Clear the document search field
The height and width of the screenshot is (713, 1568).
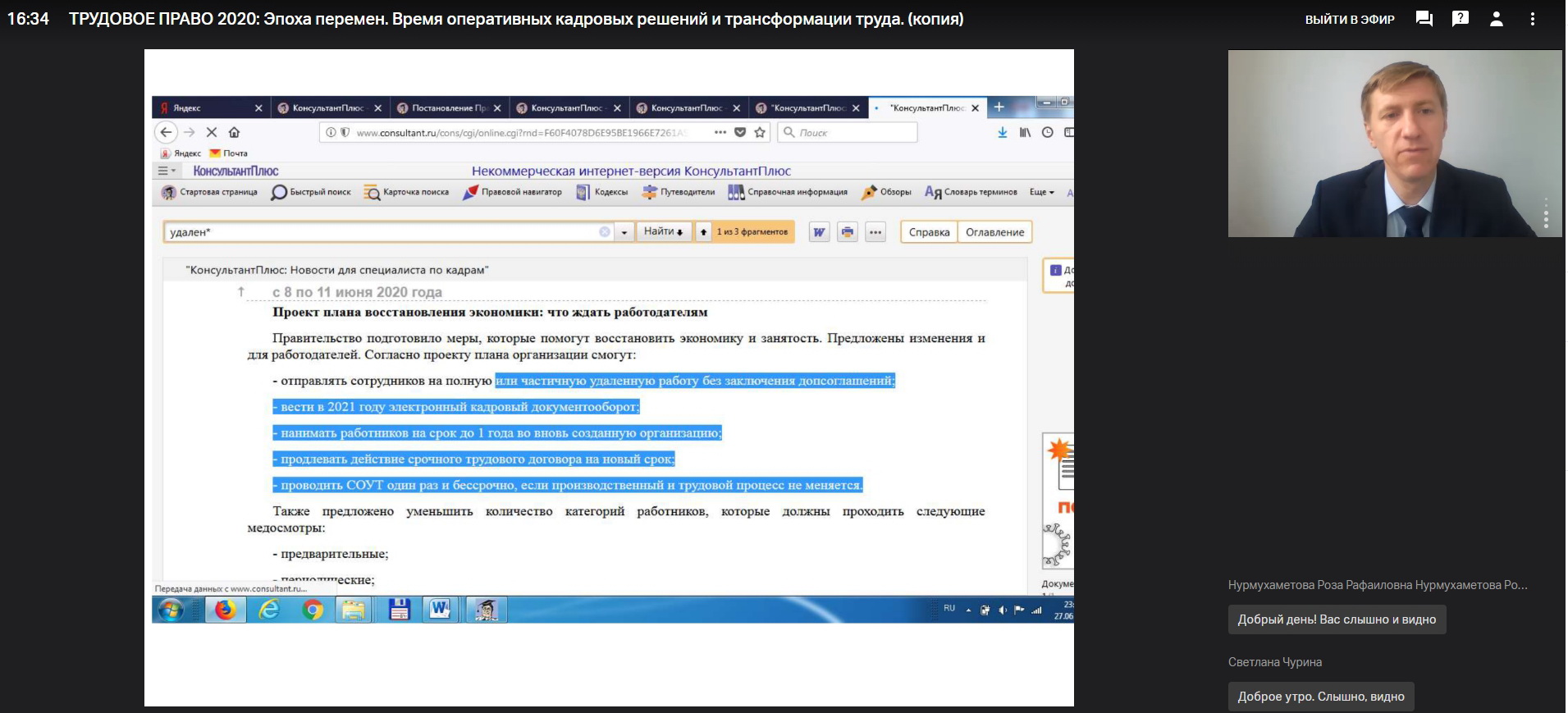(x=605, y=232)
